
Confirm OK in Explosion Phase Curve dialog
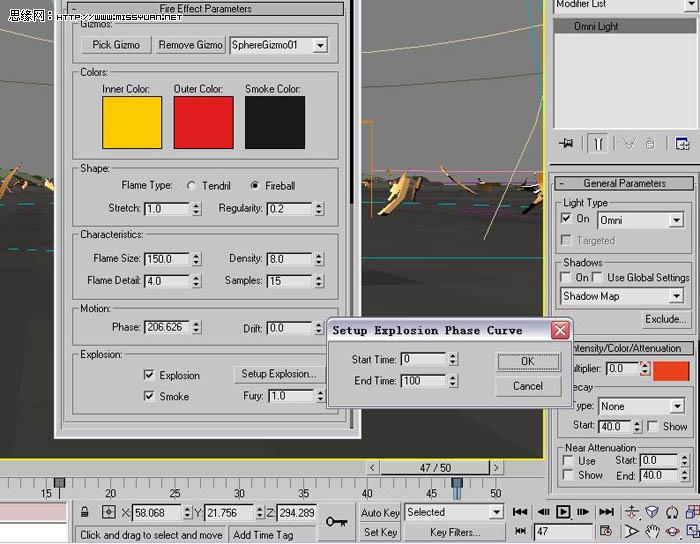click(x=528, y=361)
